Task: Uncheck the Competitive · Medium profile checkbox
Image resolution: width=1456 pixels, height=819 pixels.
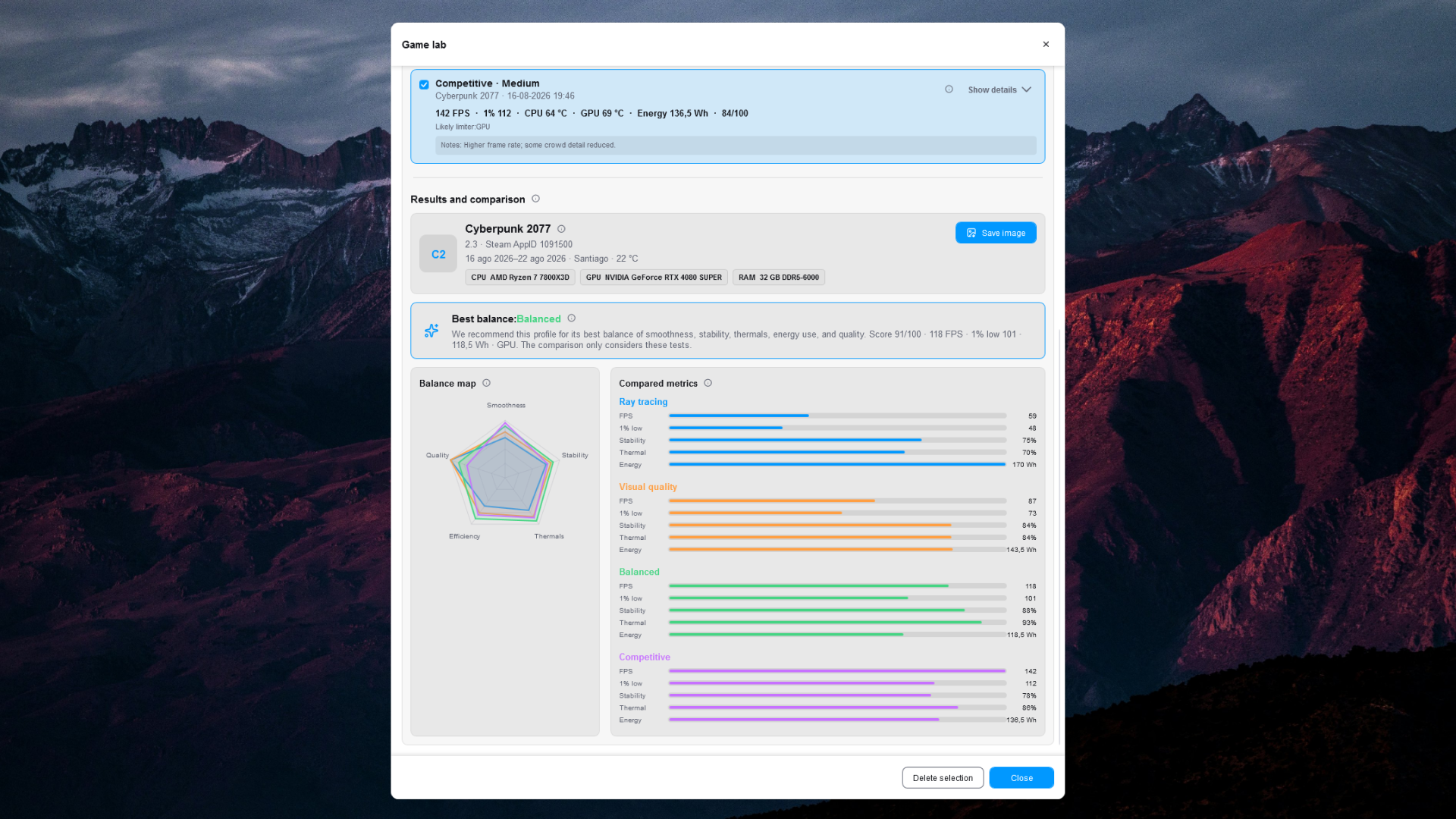Action: [424, 84]
